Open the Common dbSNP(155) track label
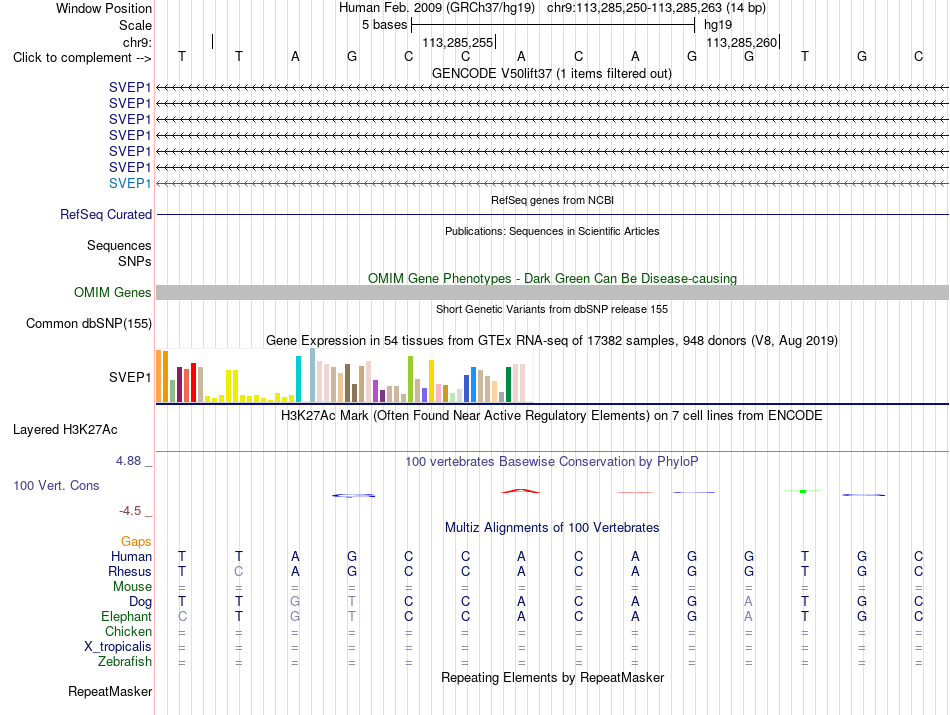Screen dimensions: 950x715 pyautogui.click(x=88, y=324)
